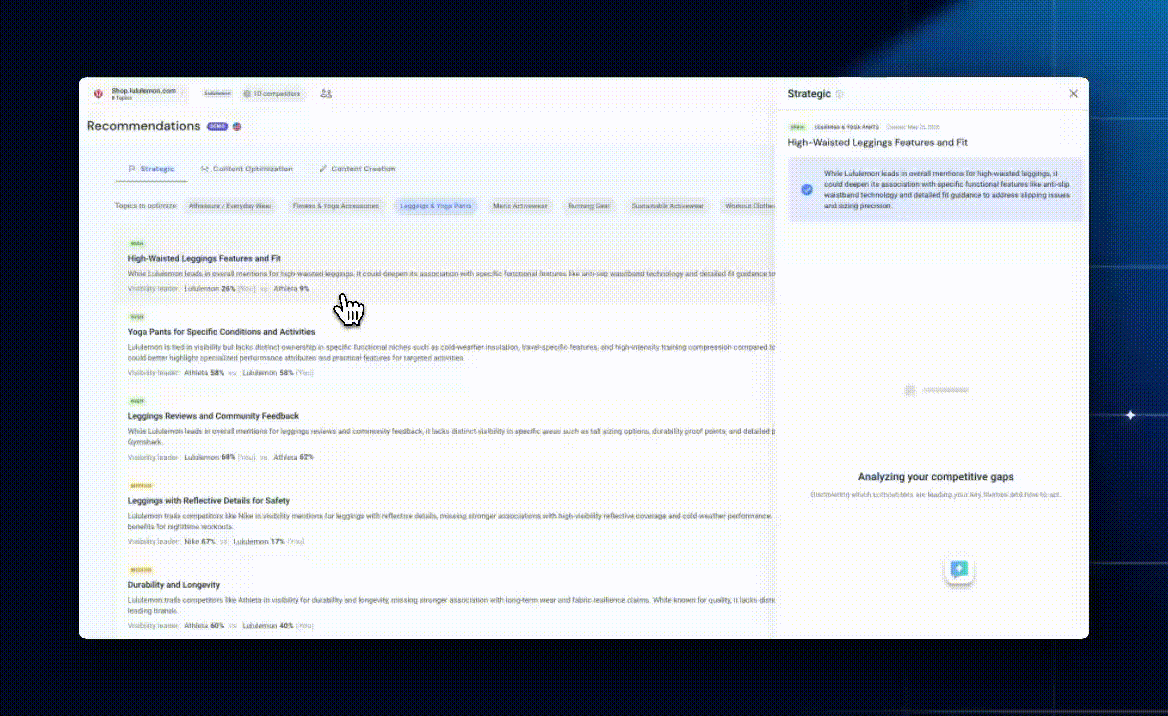Click the lululemon logo icon in the header
Viewport: 1168px width, 716px height.
[x=98, y=94]
